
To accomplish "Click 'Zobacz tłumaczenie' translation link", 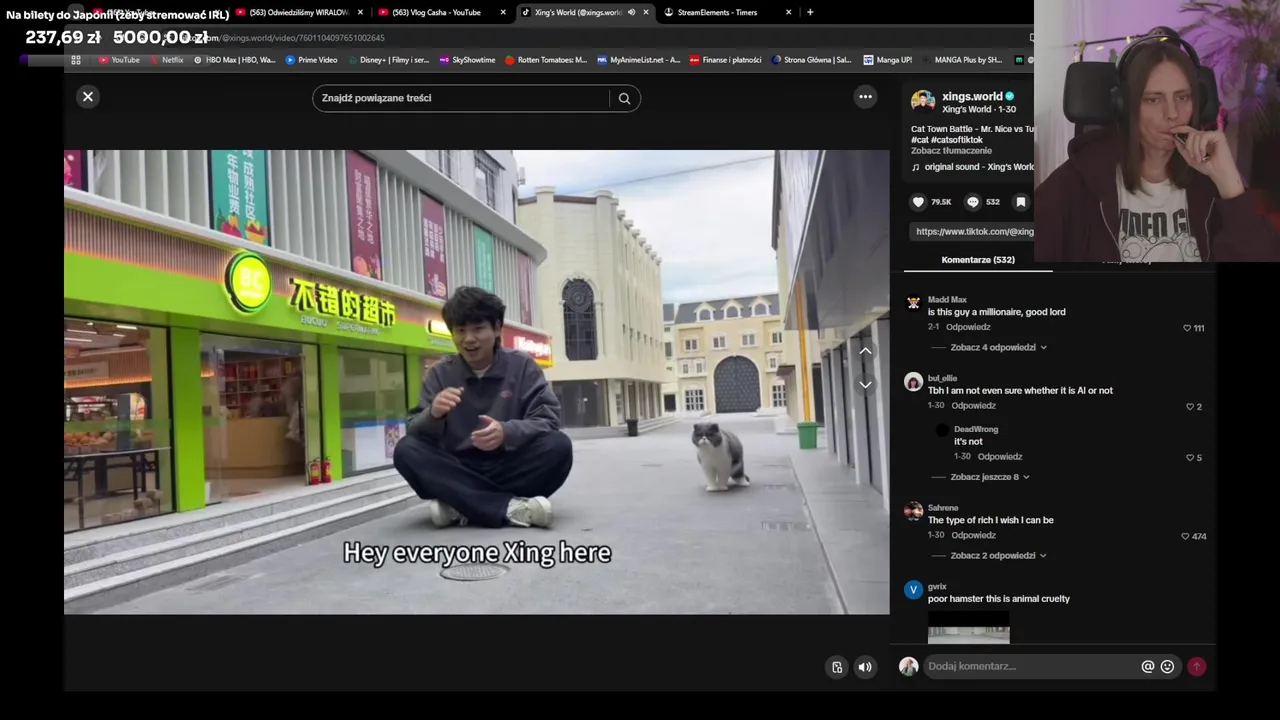I will (x=951, y=151).
